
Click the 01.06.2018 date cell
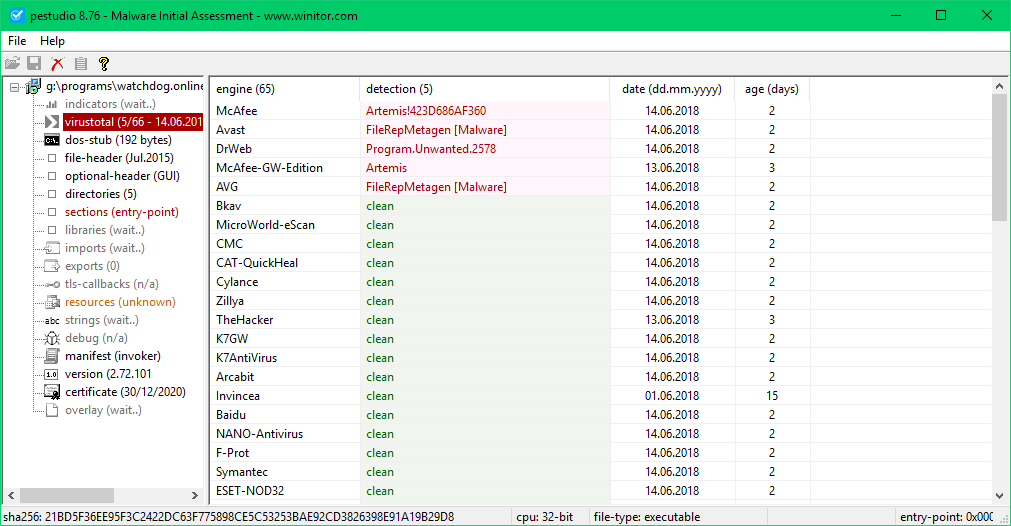click(x=672, y=396)
